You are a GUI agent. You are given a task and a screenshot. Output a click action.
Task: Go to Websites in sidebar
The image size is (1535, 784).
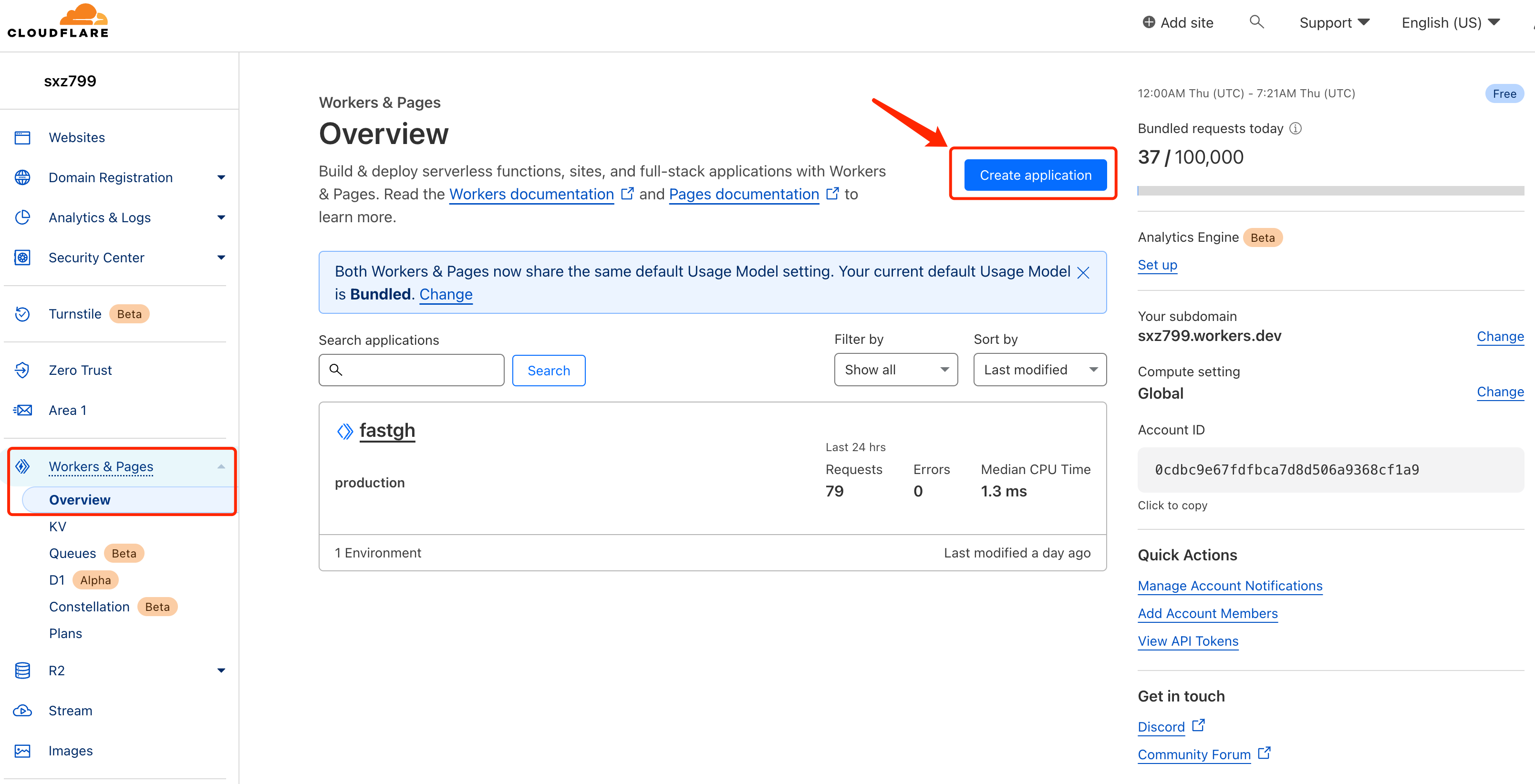(x=77, y=138)
